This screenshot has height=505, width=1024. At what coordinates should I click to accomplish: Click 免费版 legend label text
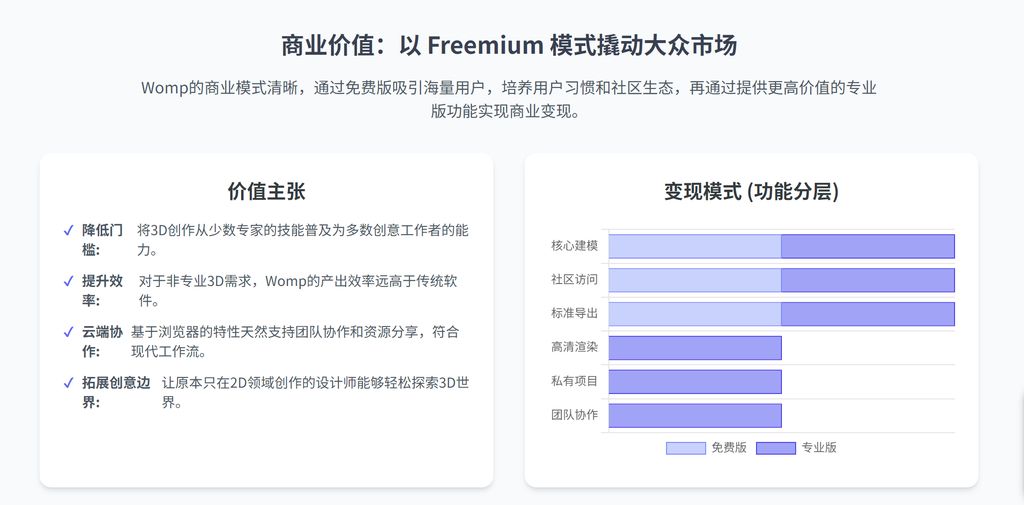coord(728,448)
